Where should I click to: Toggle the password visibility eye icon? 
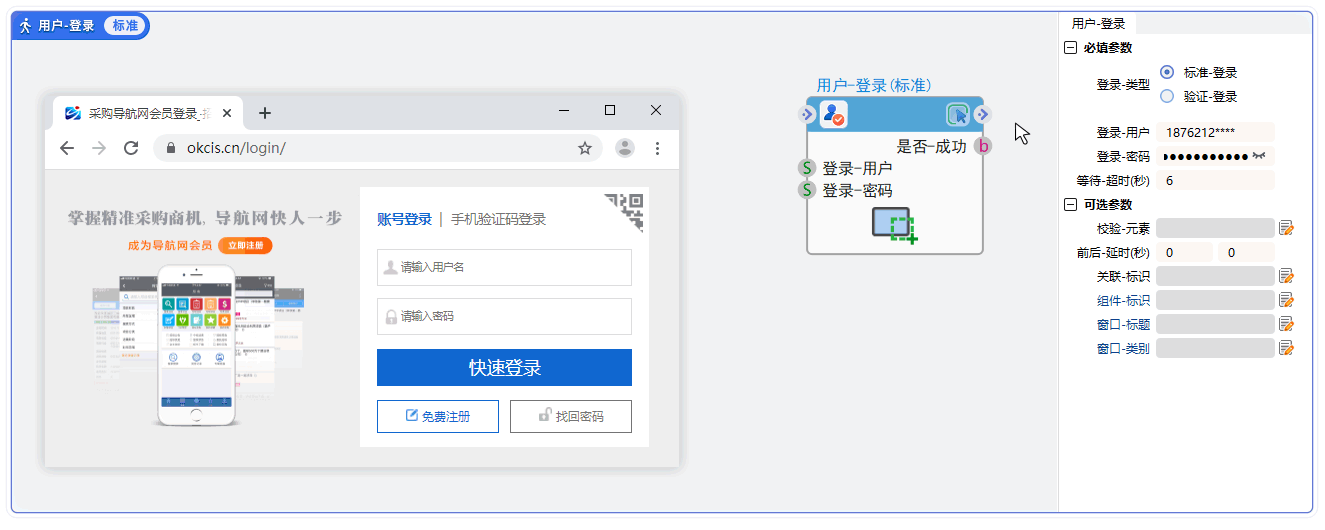coord(1259,156)
